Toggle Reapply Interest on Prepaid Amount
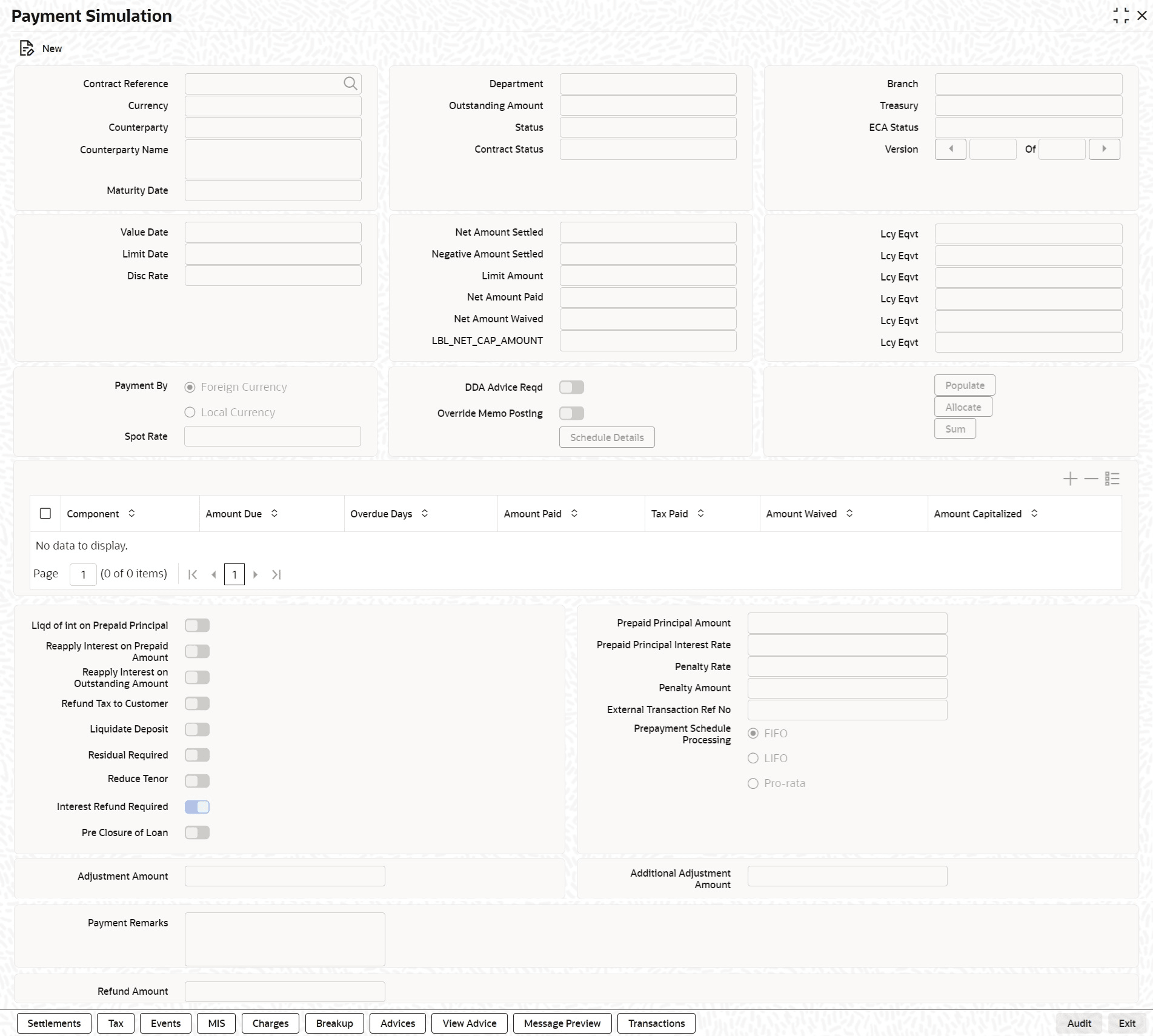The image size is (1153, 1036). tap(197, 651)
